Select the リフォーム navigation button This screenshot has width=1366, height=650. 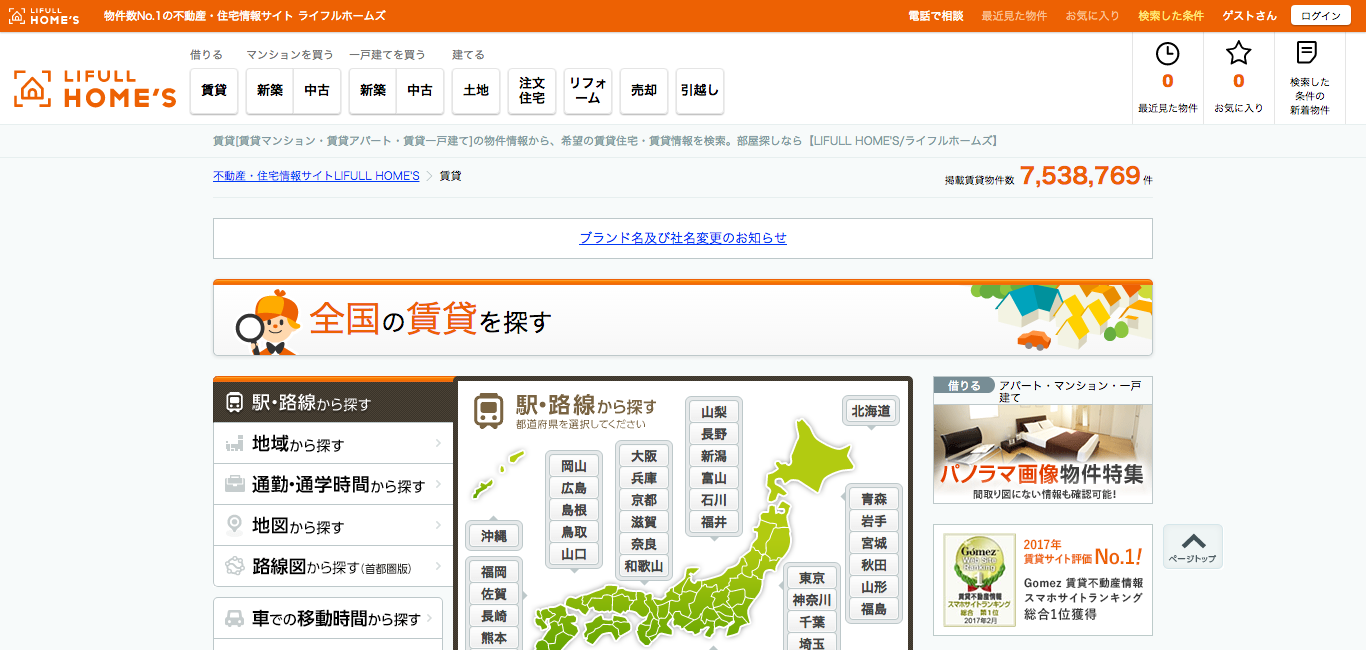588,90
